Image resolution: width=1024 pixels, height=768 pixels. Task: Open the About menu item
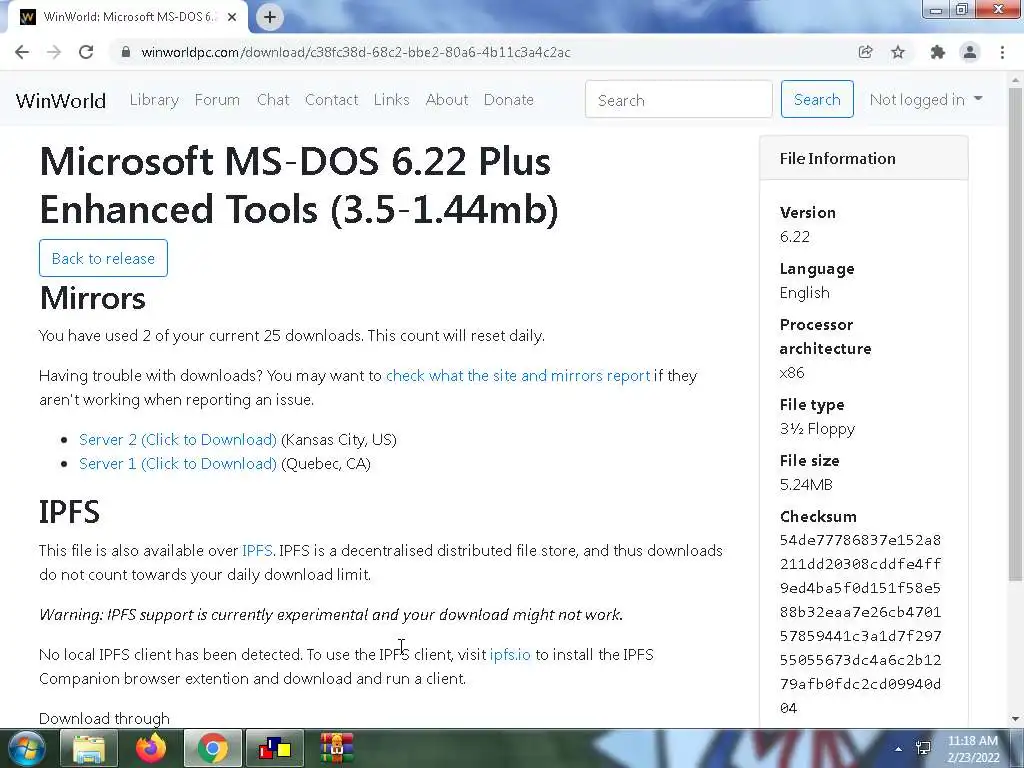[447, 100]
